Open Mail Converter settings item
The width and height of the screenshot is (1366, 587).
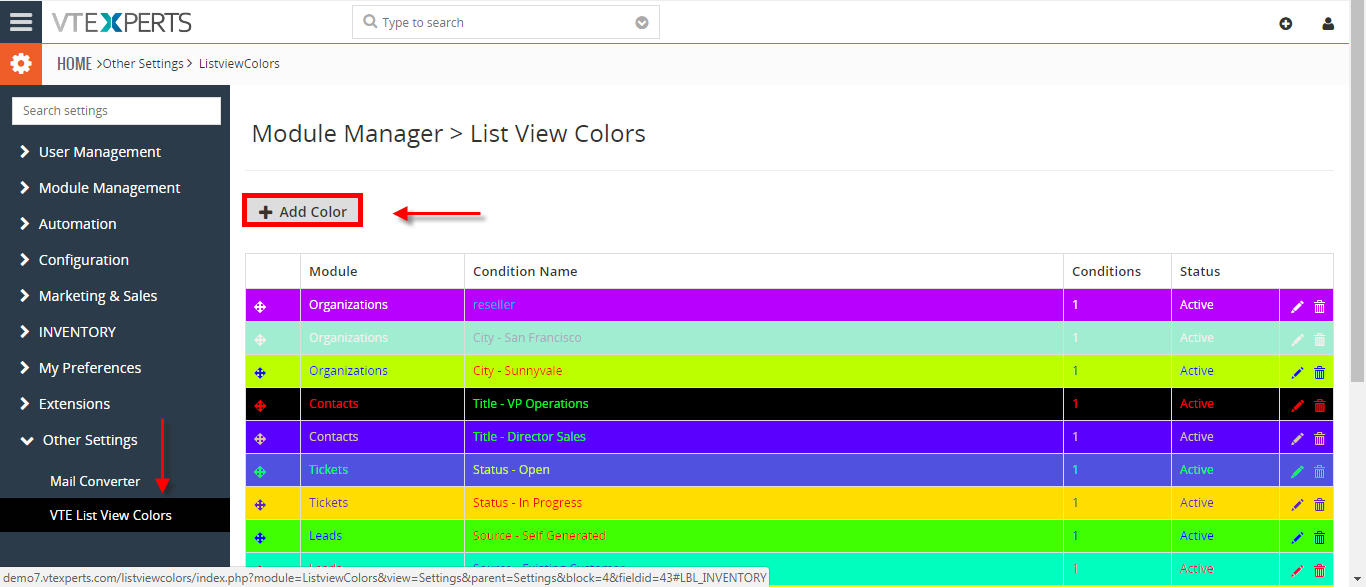click(x=95, y=481)
